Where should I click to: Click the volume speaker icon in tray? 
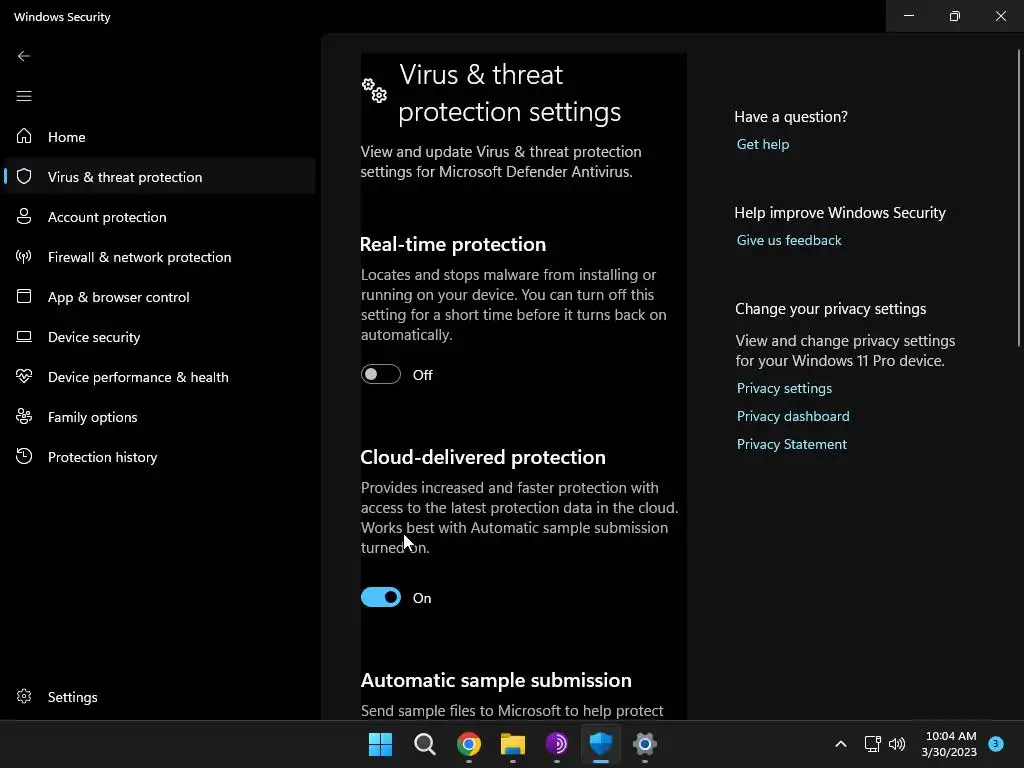click(897, 744)
